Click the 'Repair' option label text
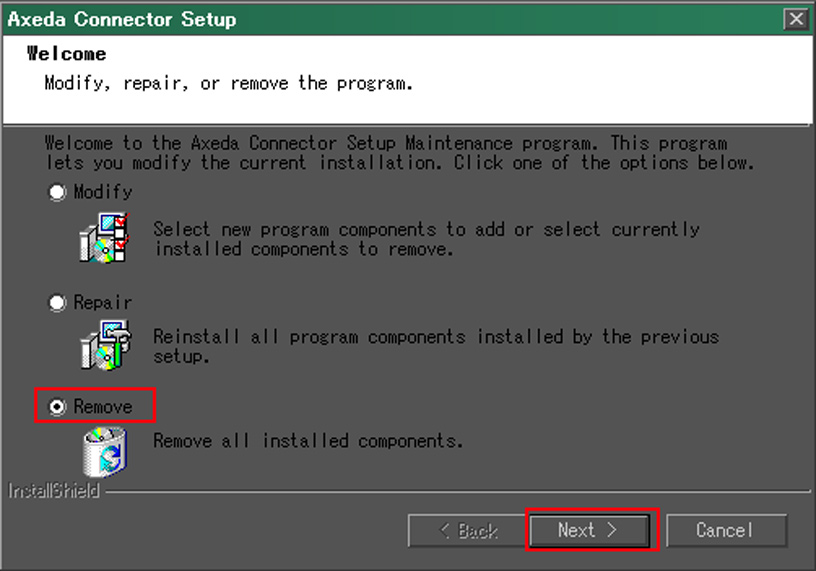816x571 pixels. (x=103, y=302)
